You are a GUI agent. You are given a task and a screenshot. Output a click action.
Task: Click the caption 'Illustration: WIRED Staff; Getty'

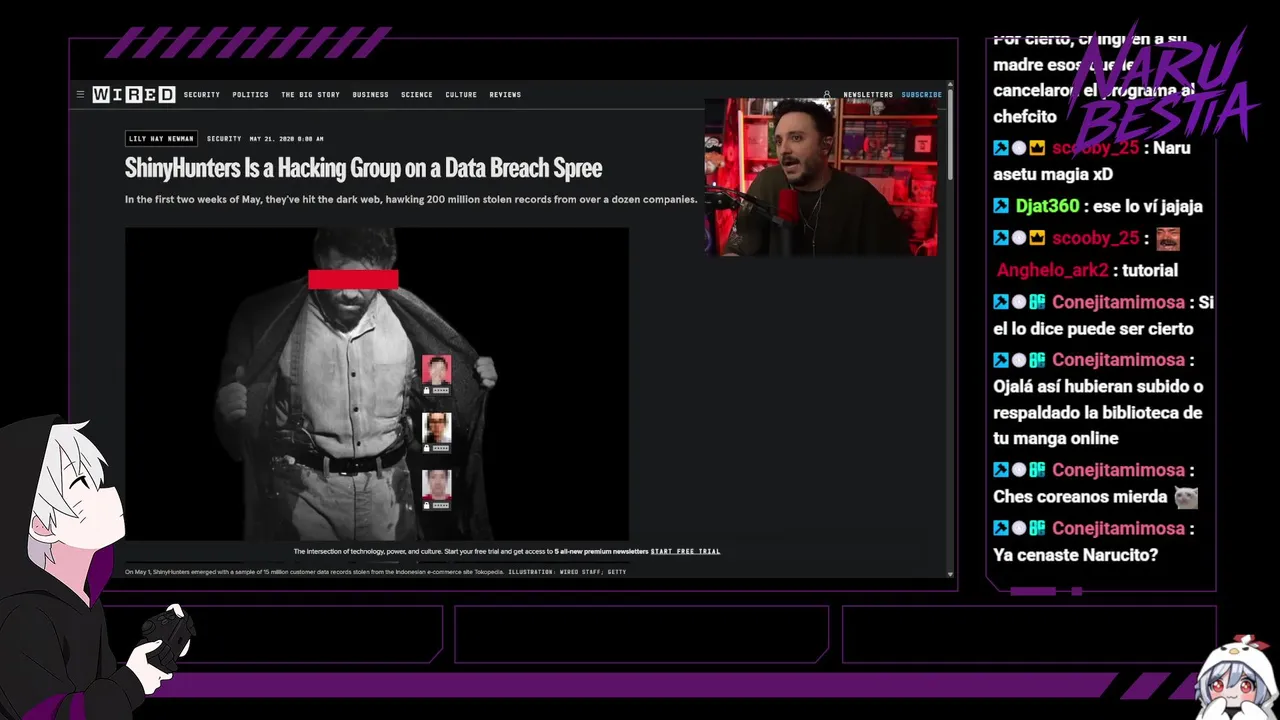pyautogui.click(x=567, y=572)
